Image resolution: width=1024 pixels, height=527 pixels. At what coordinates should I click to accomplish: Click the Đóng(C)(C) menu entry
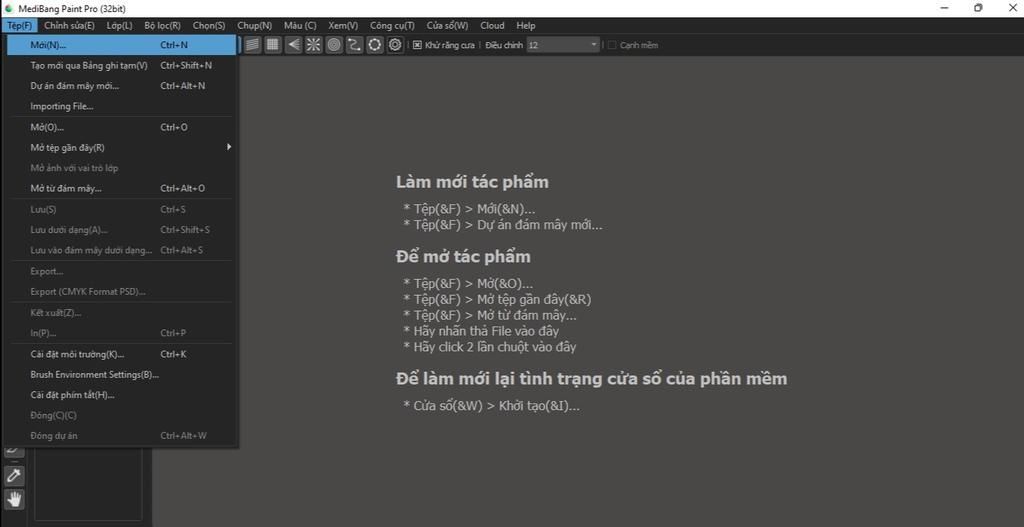[121, 415]
